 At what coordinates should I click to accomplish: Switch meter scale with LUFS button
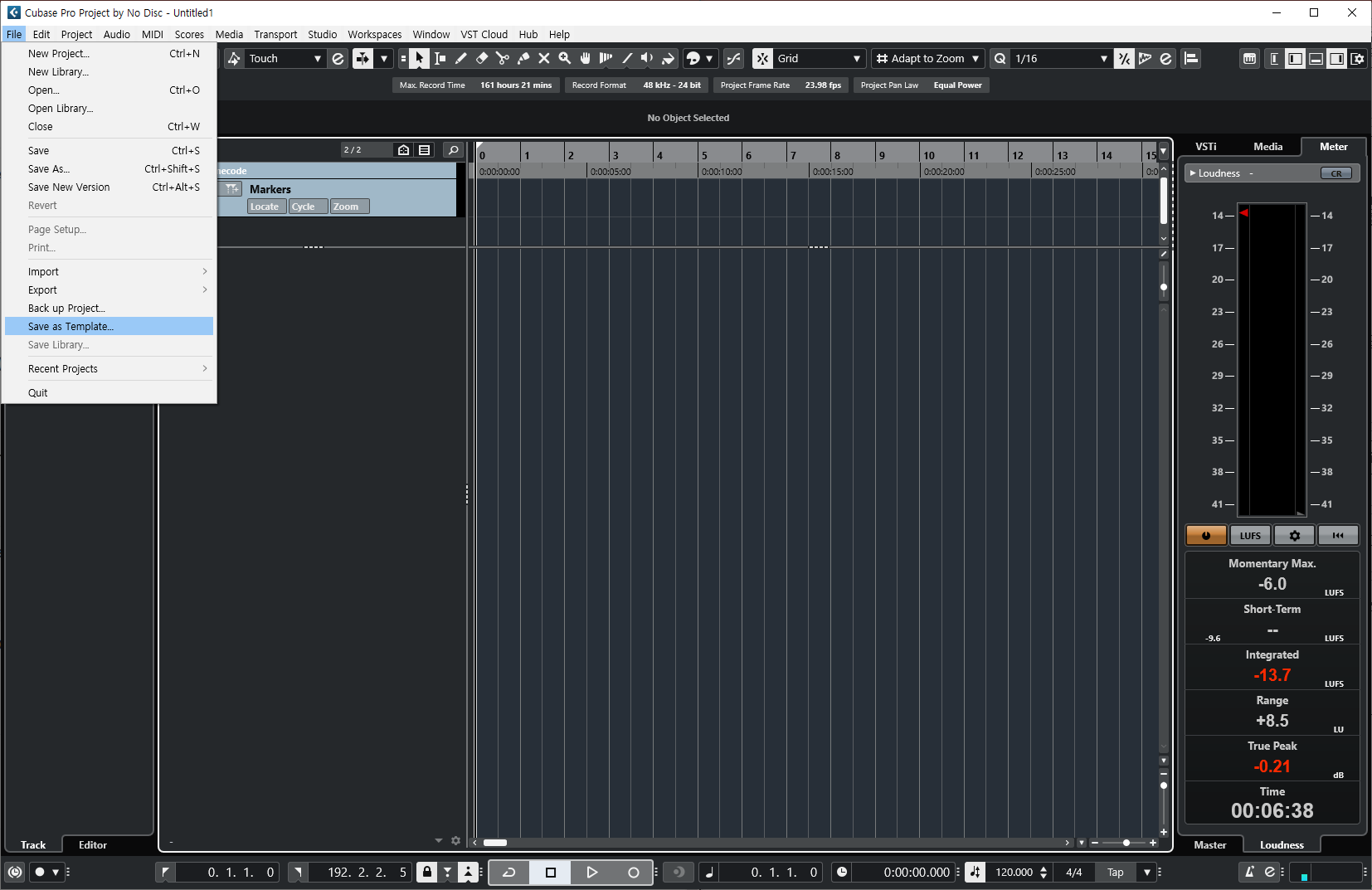click(1250, 535)
